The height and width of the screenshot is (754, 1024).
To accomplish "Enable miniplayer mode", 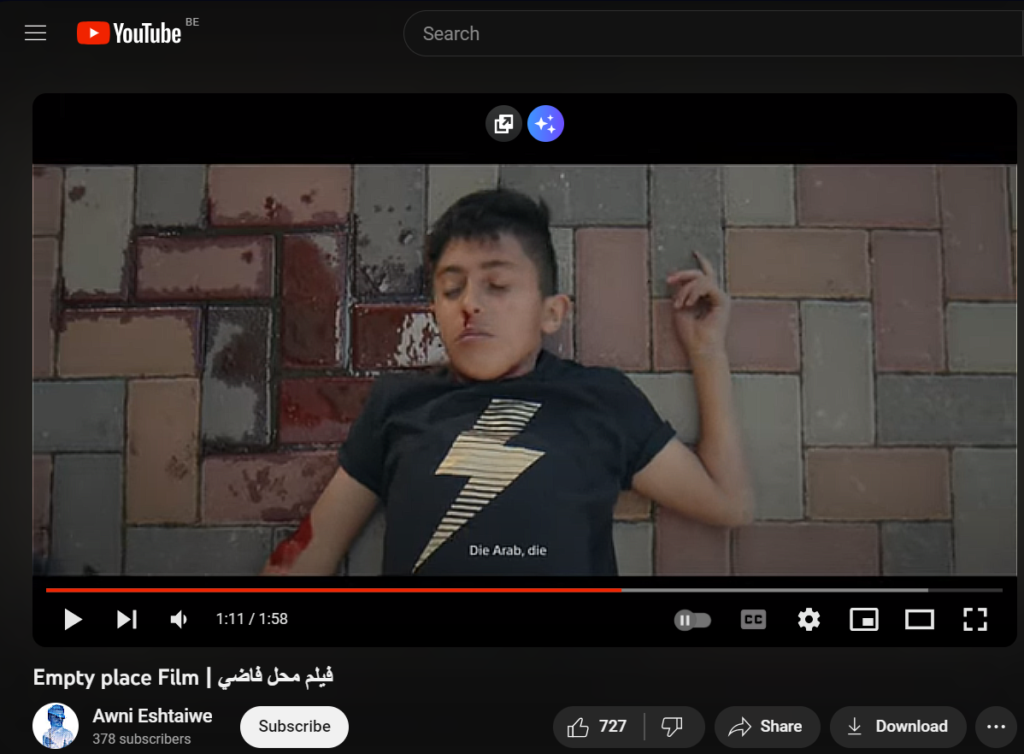I will [x=863, y=620].
